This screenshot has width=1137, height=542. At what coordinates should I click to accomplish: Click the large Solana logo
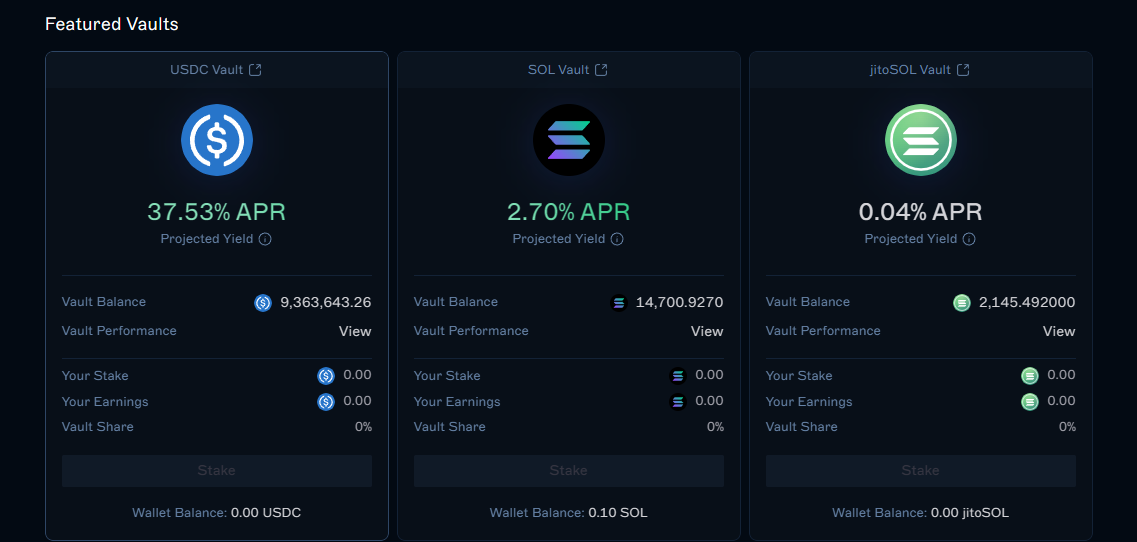568,140
